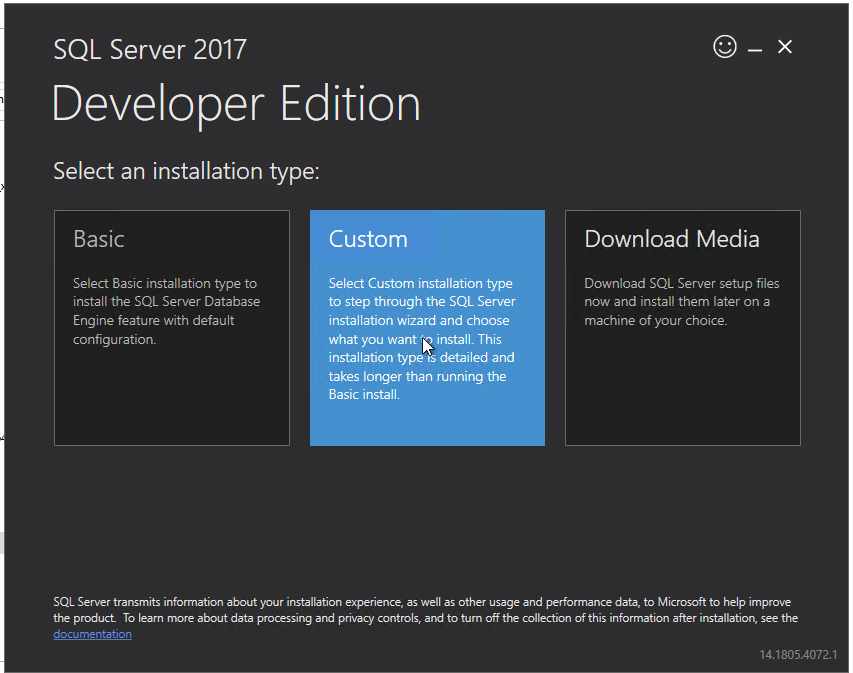Screen dimensions: 853x673
Task: Click the "Custom" tile heading
Action: [368, 239]
